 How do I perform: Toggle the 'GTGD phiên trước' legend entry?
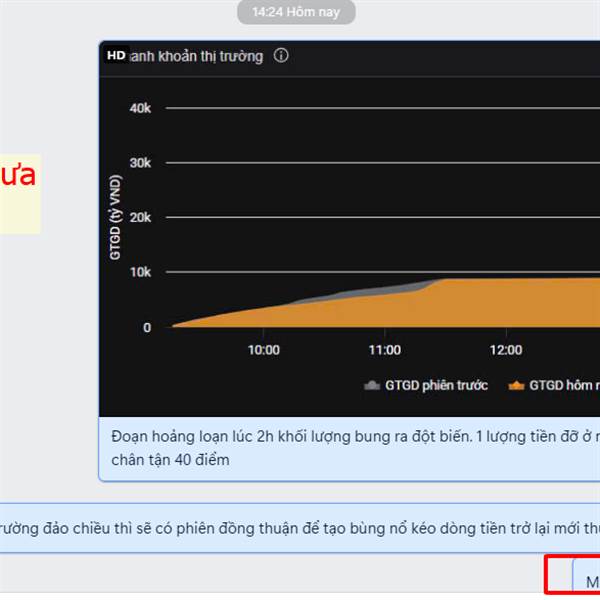tap(426, 385)
